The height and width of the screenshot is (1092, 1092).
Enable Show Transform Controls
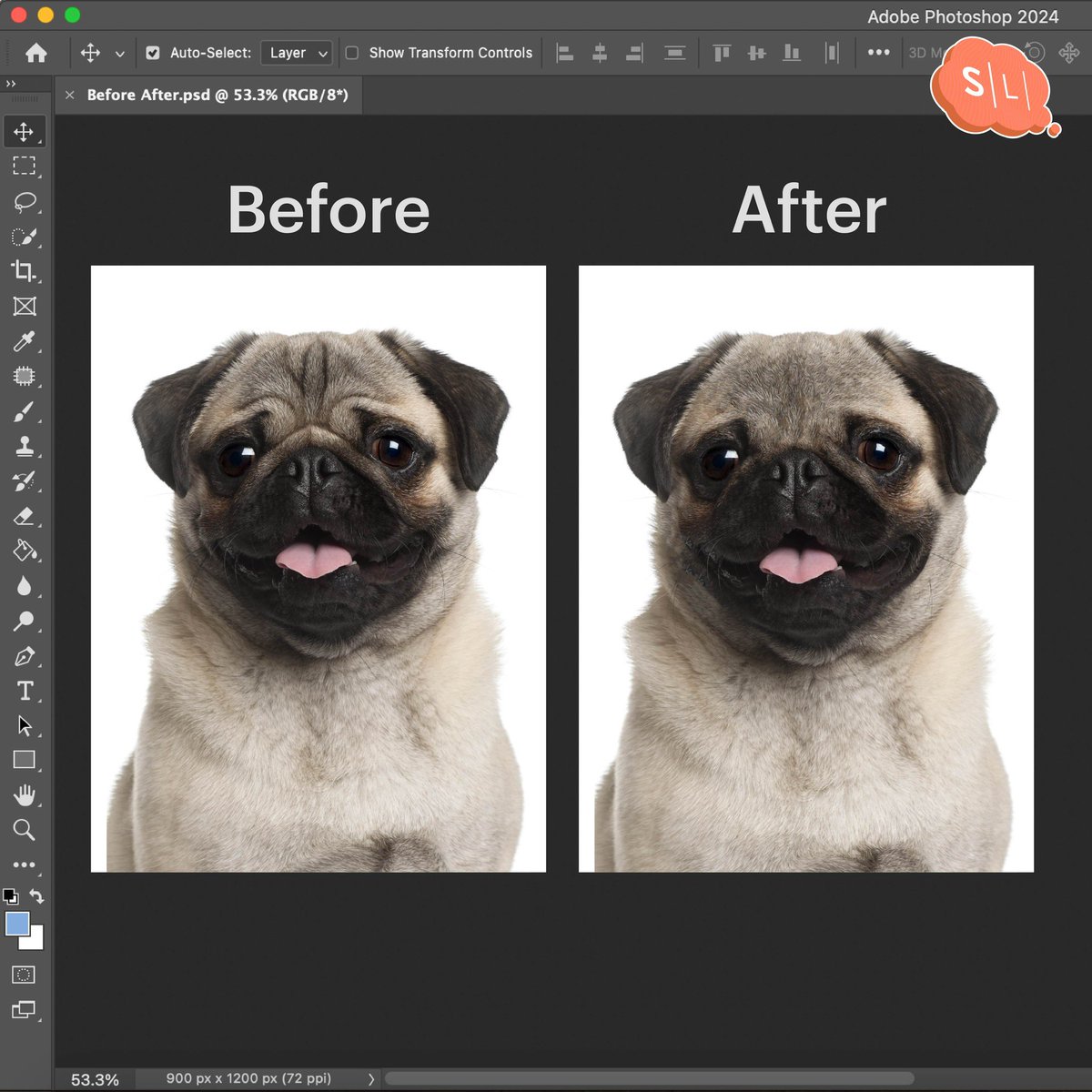pyautogui.click(x=351, y=53)
